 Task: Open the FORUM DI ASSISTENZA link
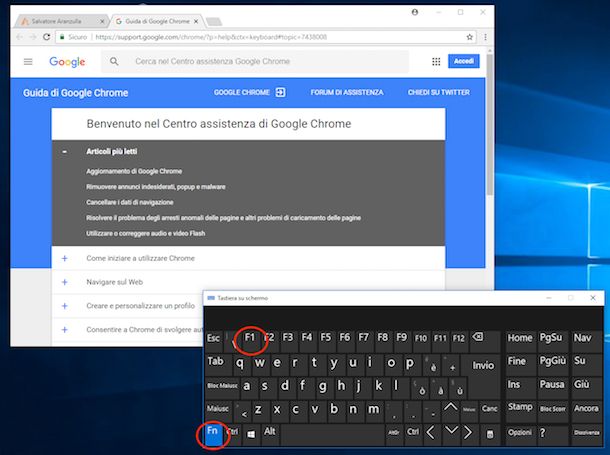pyautogui.click(x=347, y=93)
